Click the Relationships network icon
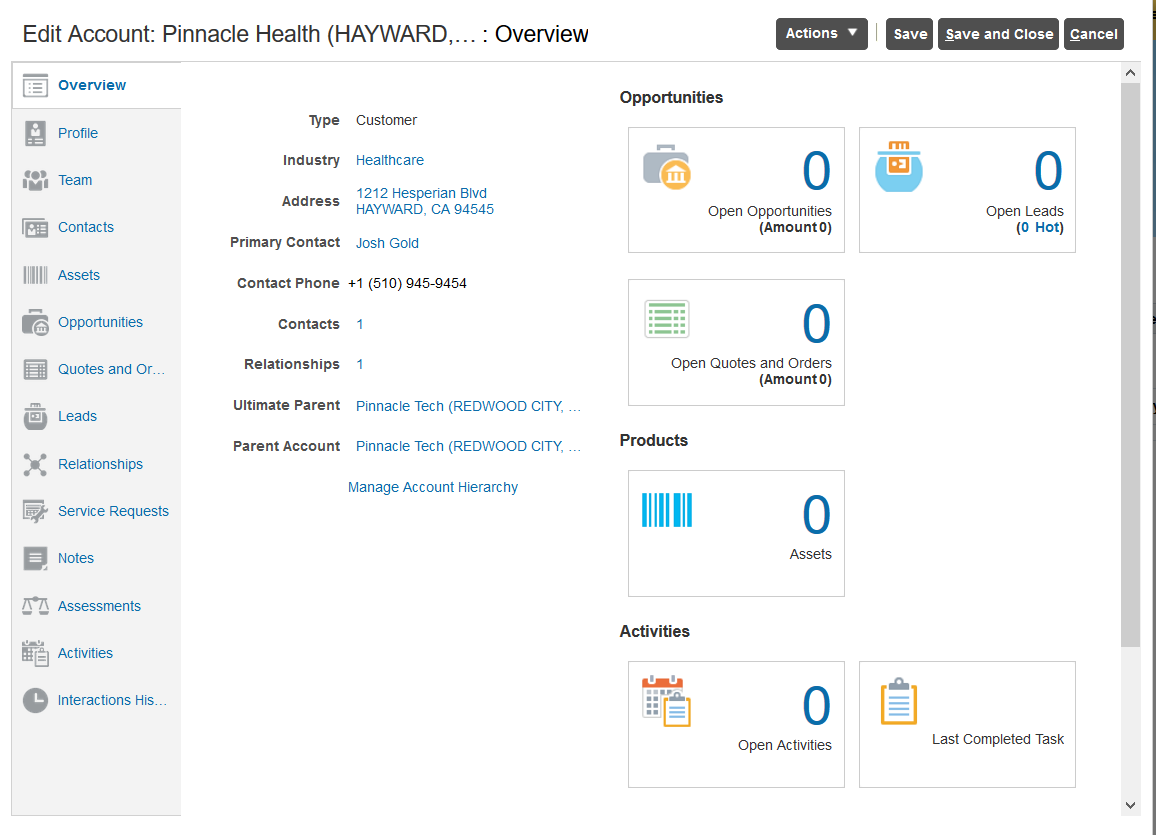The height and width of the screenshot is (835, 1156). (x=35, y=464)
